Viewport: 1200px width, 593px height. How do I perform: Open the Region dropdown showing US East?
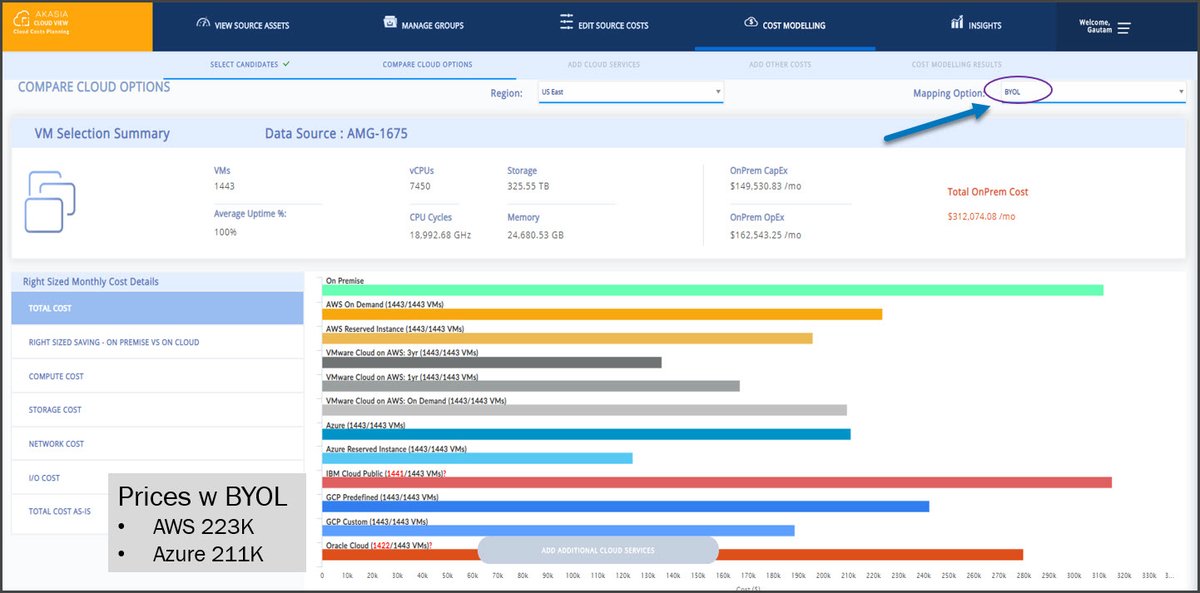630,92
